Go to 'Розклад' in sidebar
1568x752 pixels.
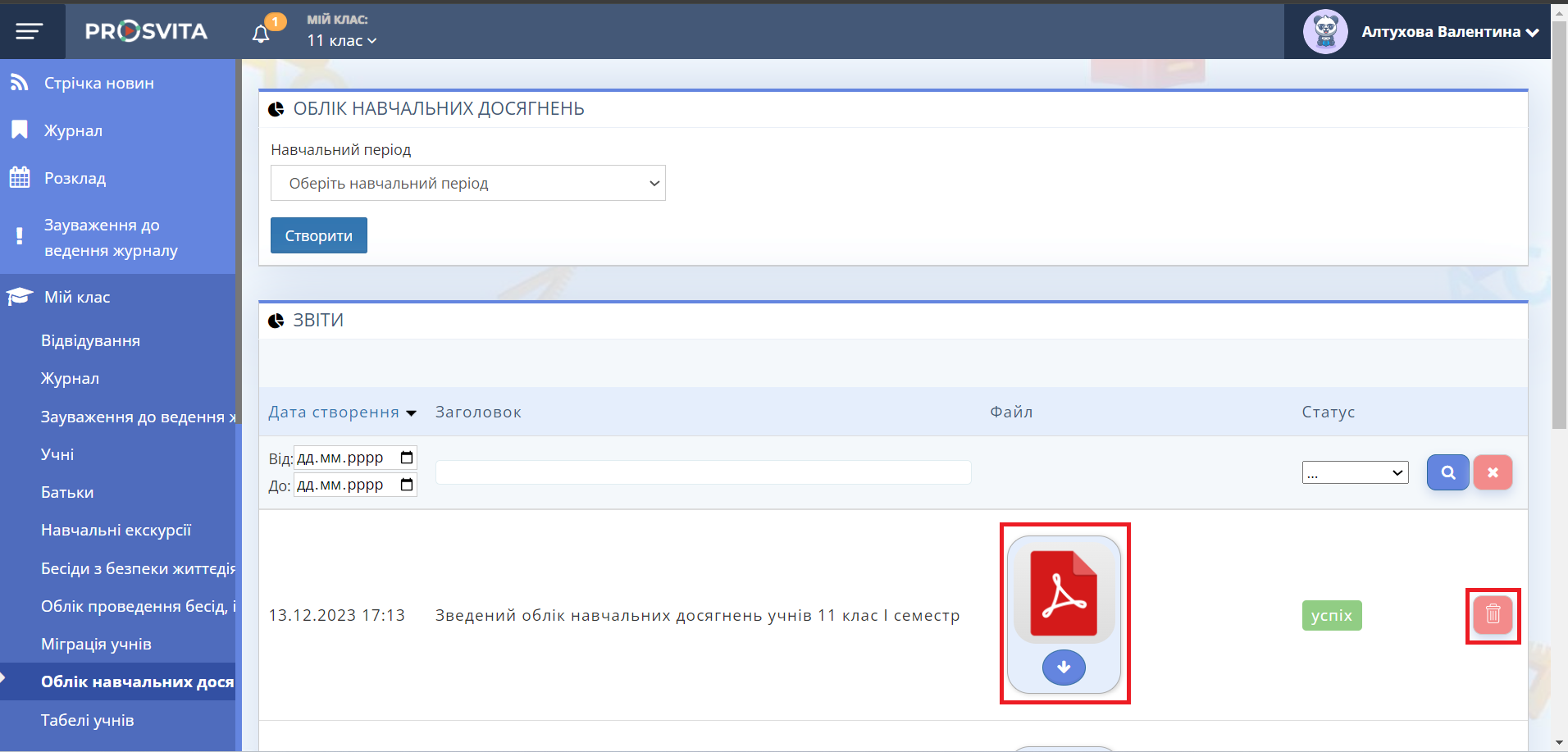[75, 178]
